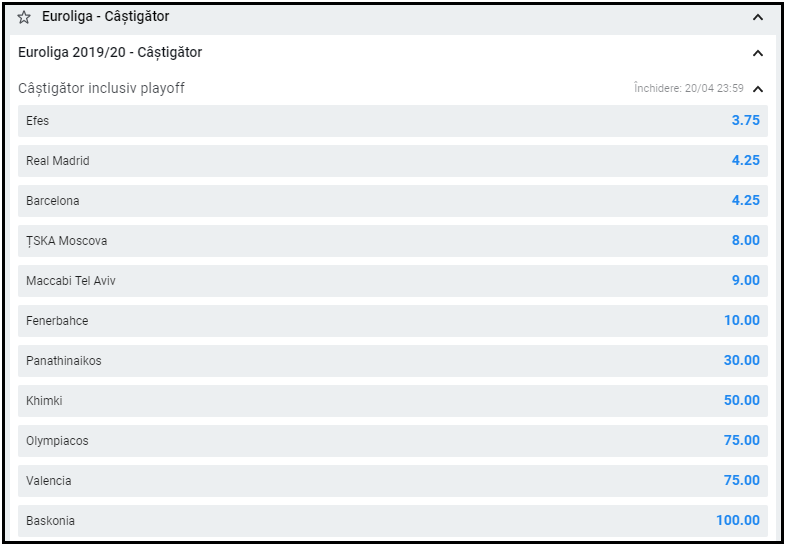This screenshot has width=786, height=546.
Task: Choose ȚSKA Moscova odds 8.00
Action: pos(745,241)
